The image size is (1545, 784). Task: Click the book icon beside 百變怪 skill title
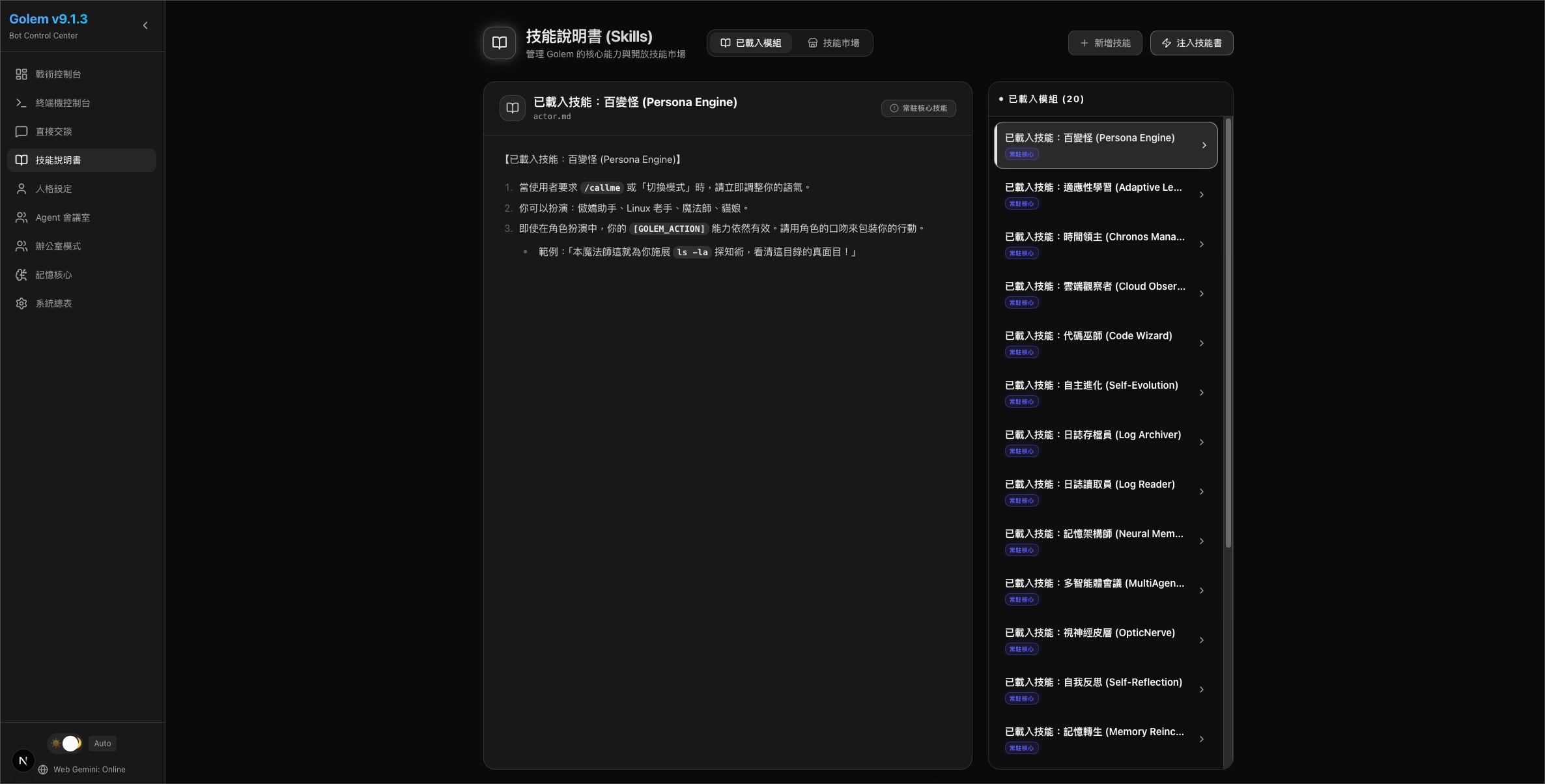point(511,108)
